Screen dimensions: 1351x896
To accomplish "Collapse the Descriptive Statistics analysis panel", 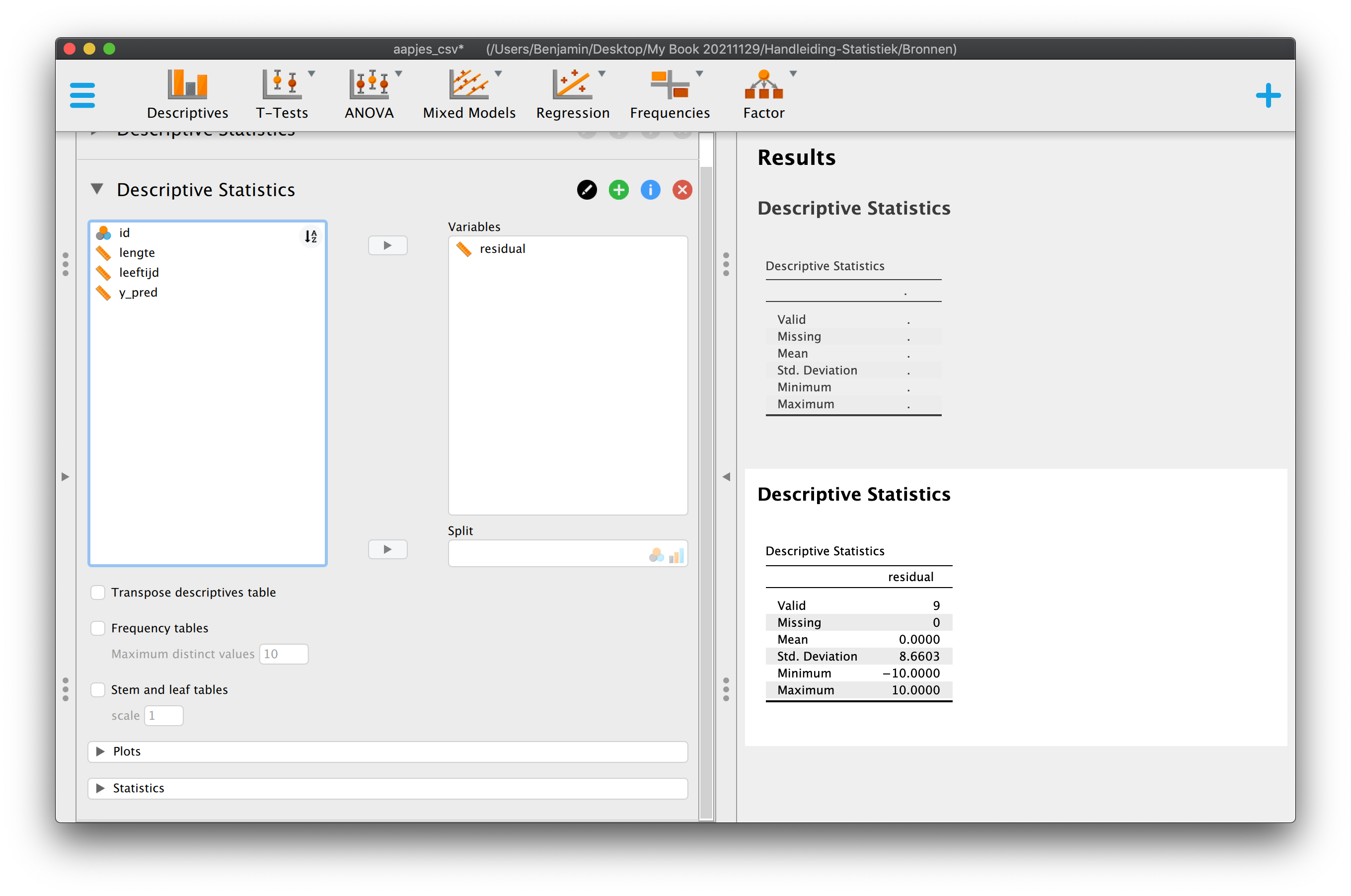I will pyautogui.click(x=97, y=189).
